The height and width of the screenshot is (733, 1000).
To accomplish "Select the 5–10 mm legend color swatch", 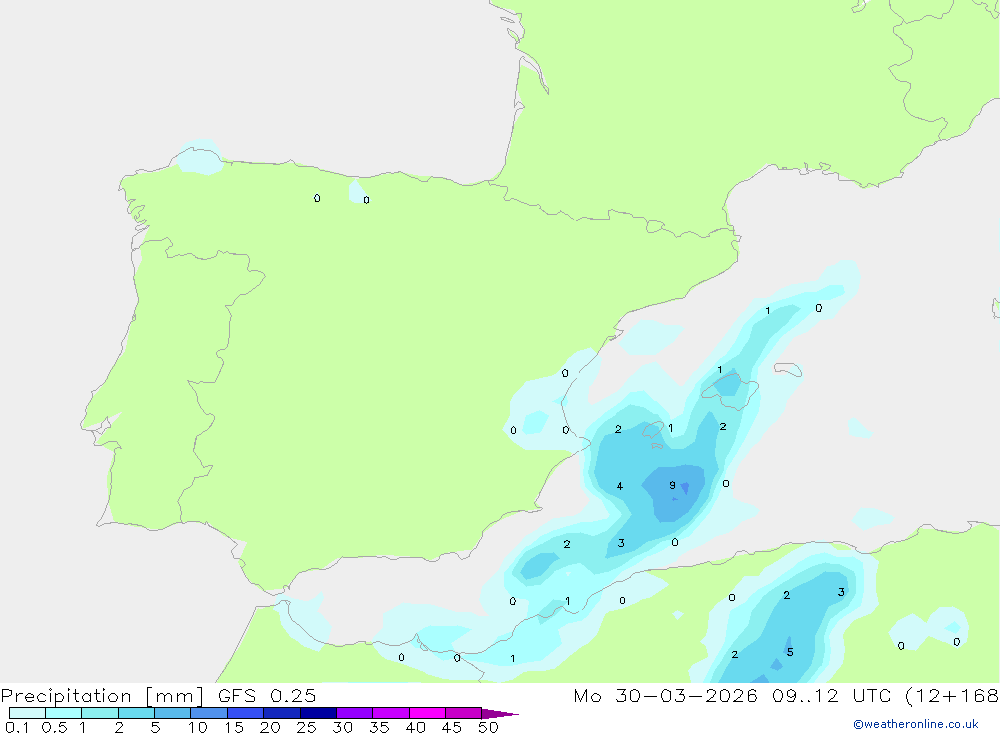I will (x=173, y=713).
